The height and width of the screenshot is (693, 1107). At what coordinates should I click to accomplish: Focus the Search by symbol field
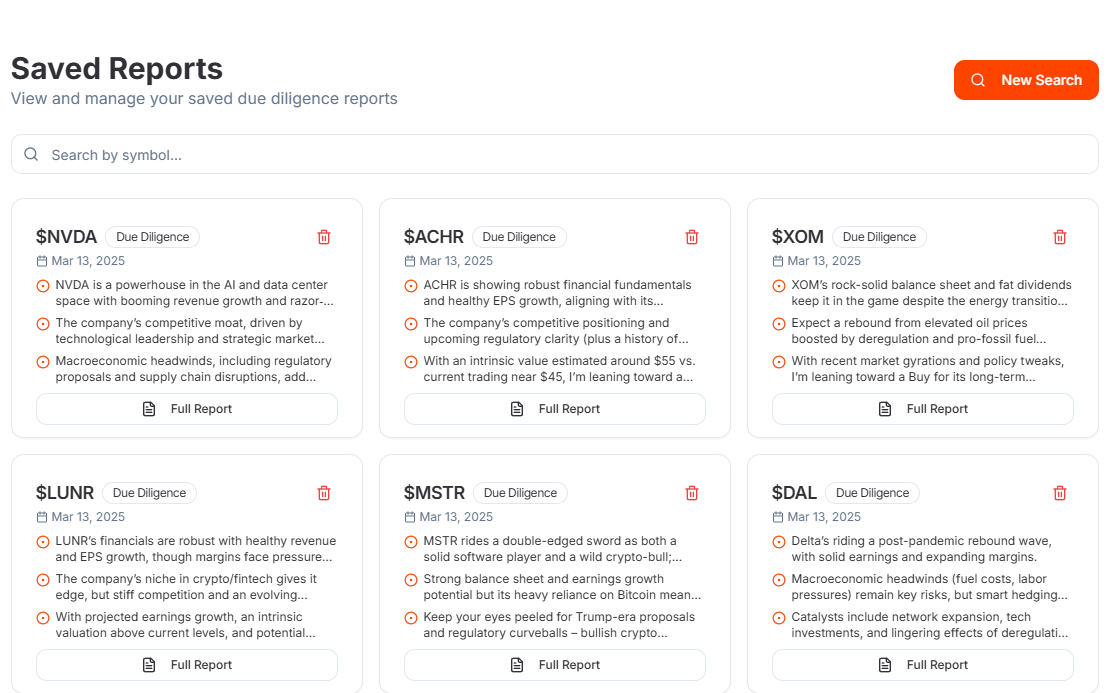555,155
